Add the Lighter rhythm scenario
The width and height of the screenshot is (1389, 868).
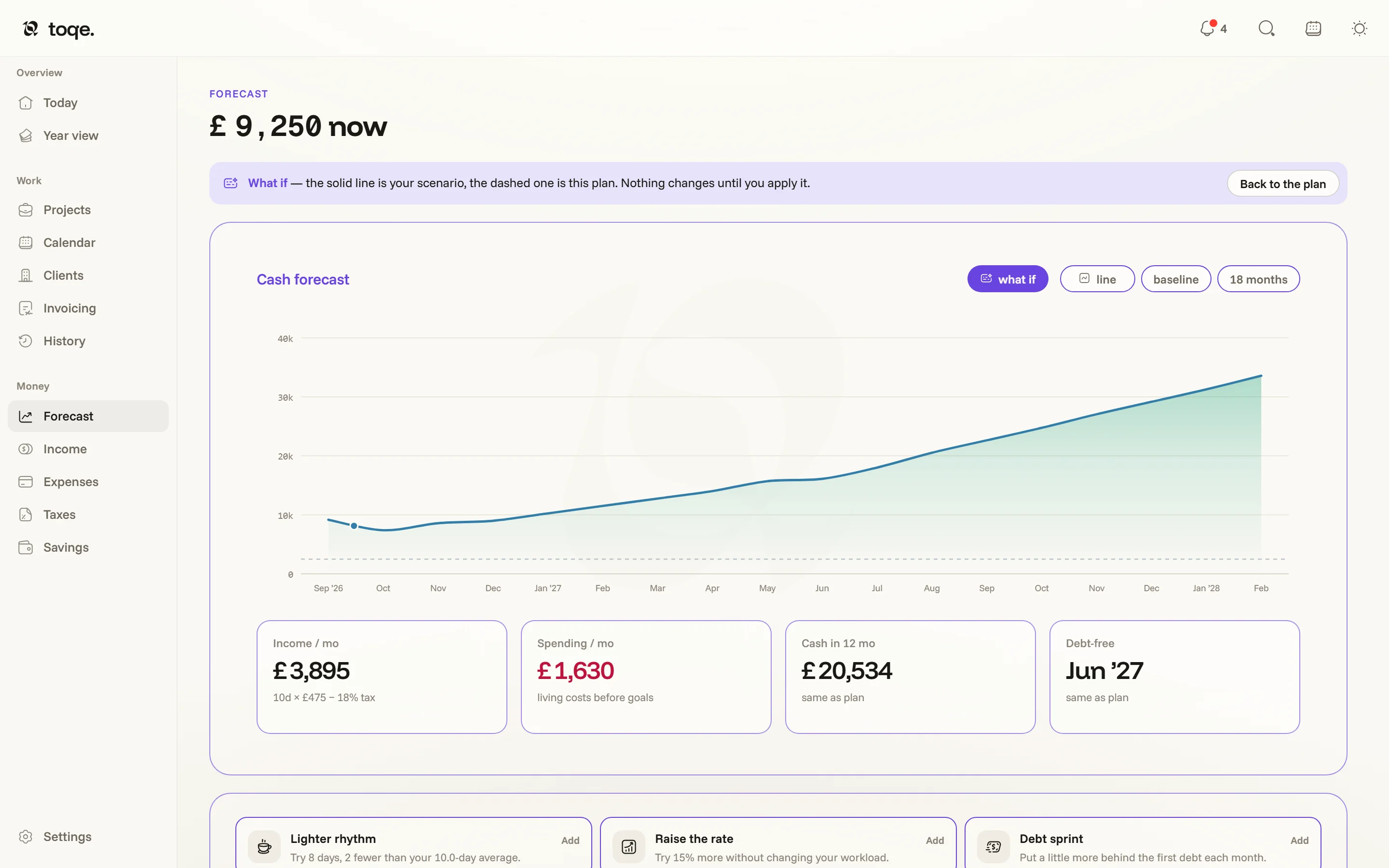coord(570,841)
